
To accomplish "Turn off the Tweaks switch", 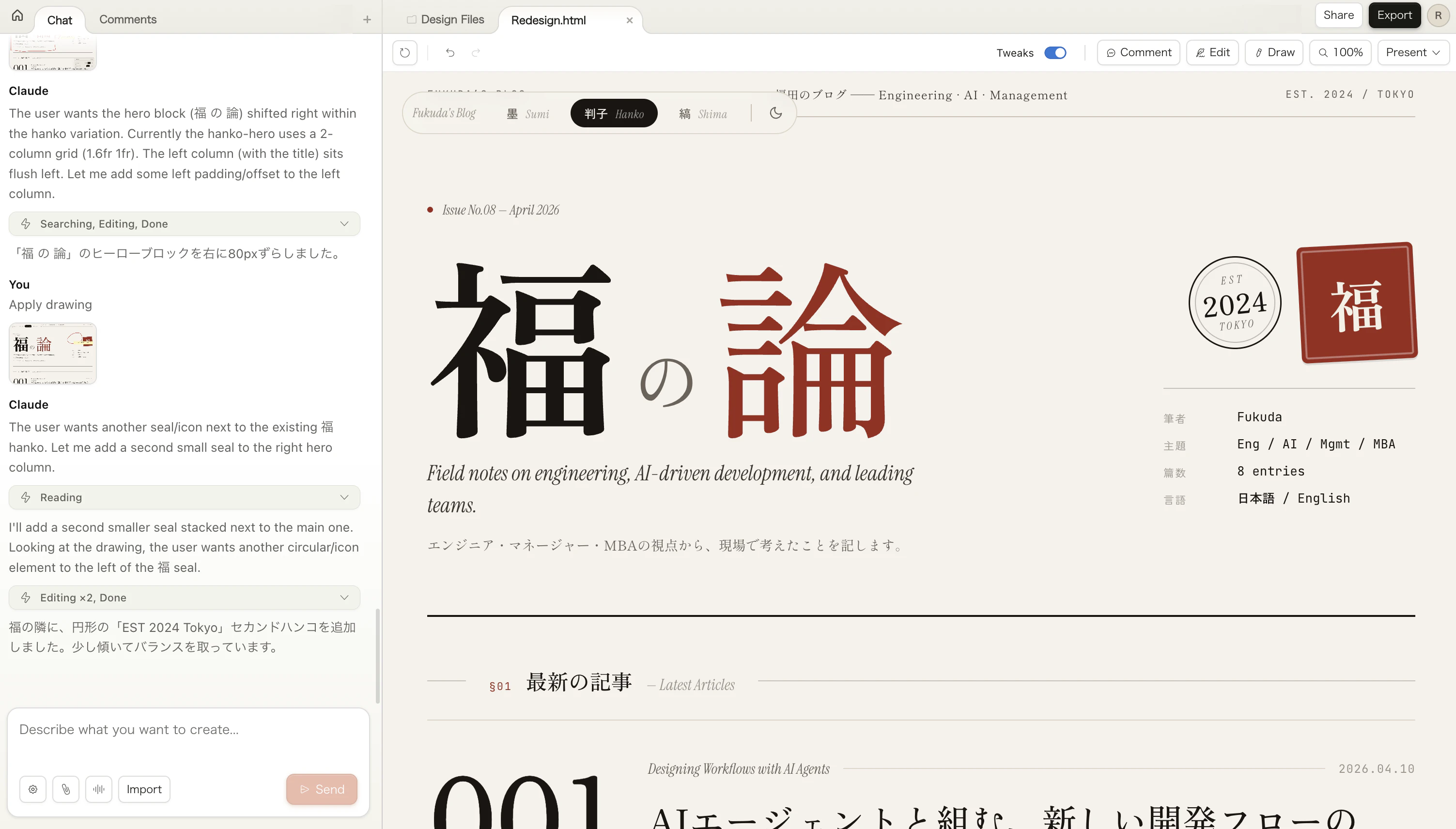I will [x=1055, y=53].
